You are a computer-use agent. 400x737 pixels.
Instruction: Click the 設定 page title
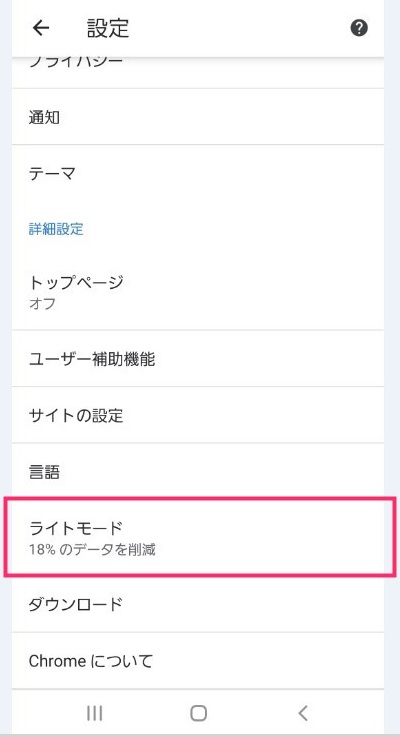pos(108,28)
